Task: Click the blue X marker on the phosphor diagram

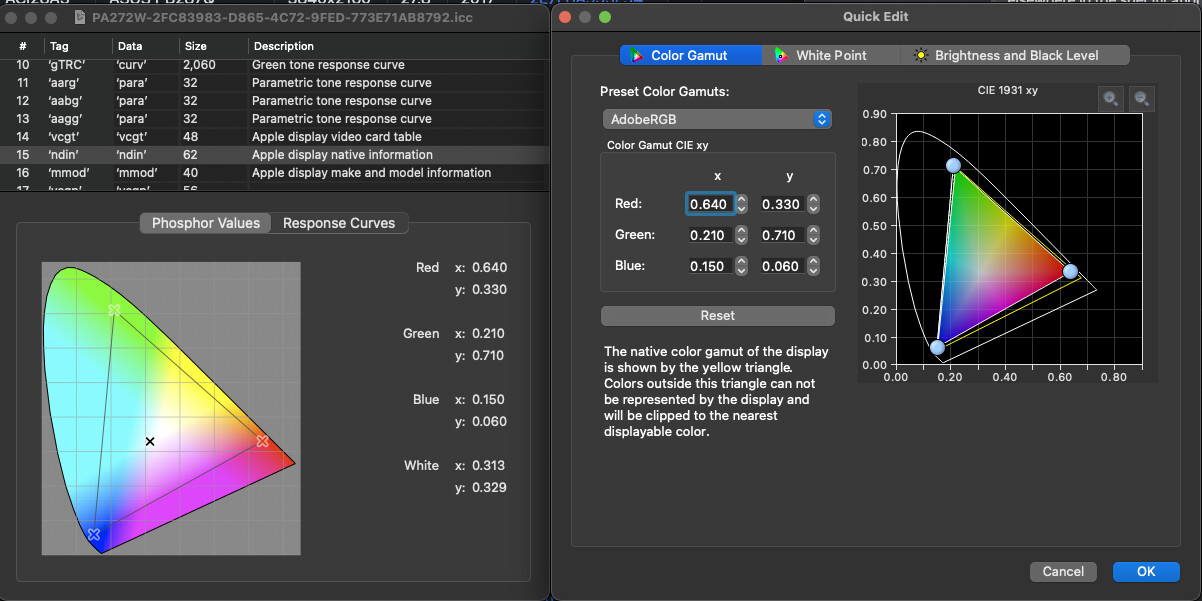Action: [x=94, y=535]
